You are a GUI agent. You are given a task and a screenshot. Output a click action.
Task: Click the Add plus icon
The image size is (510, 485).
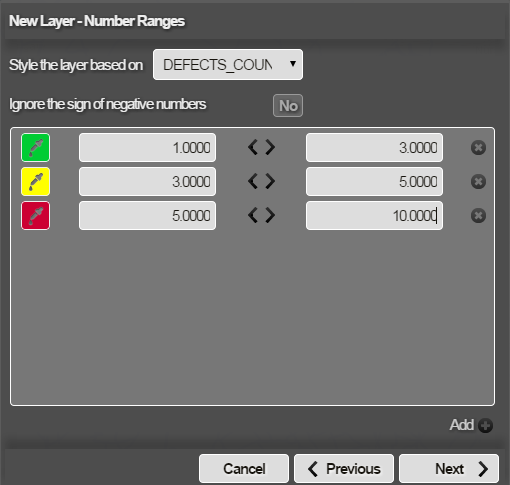(485, 425)
